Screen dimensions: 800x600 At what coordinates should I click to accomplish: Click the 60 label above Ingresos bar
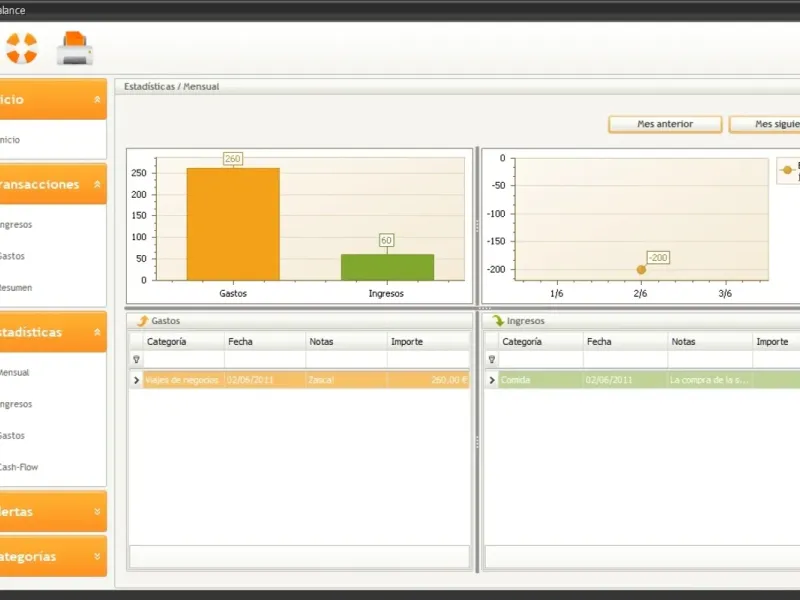387,240
